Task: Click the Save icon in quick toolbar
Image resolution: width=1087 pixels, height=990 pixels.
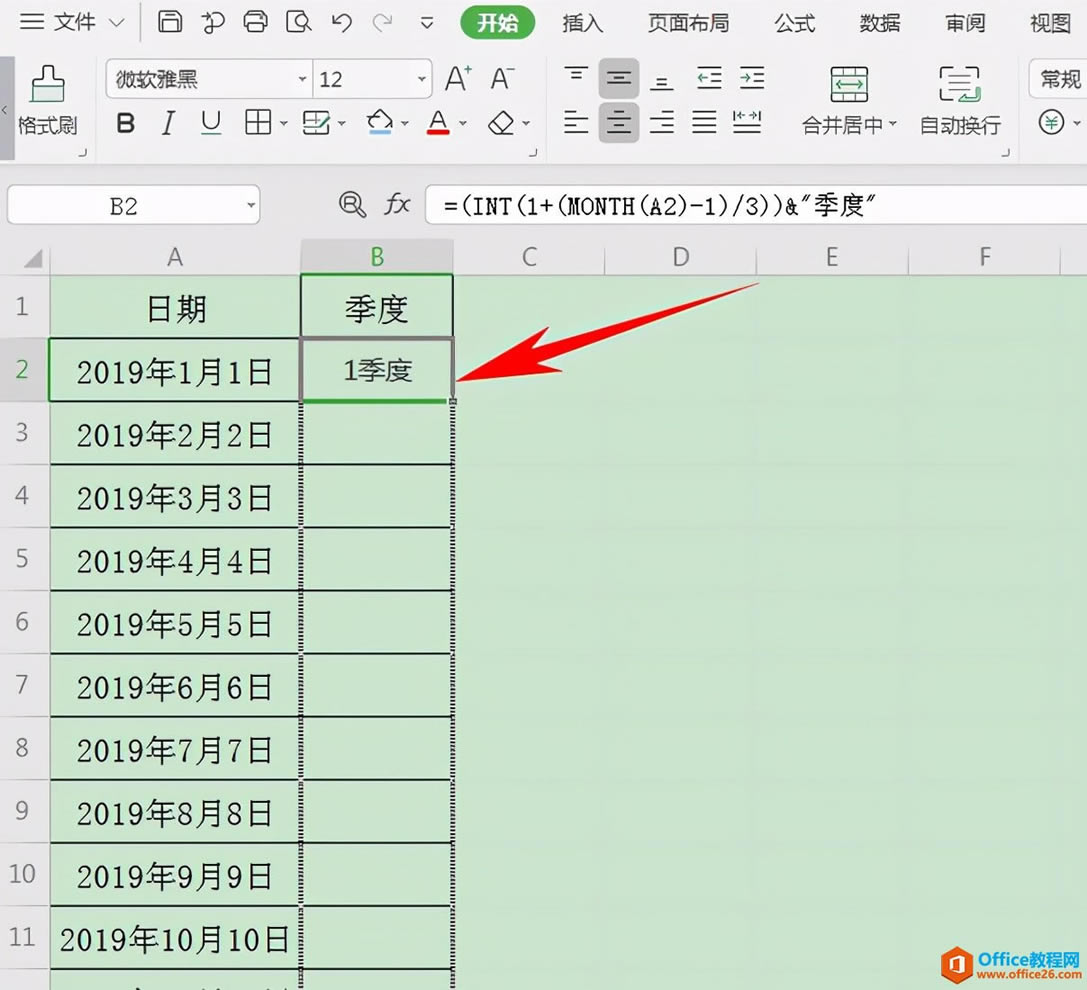Action: click(170, 22)
